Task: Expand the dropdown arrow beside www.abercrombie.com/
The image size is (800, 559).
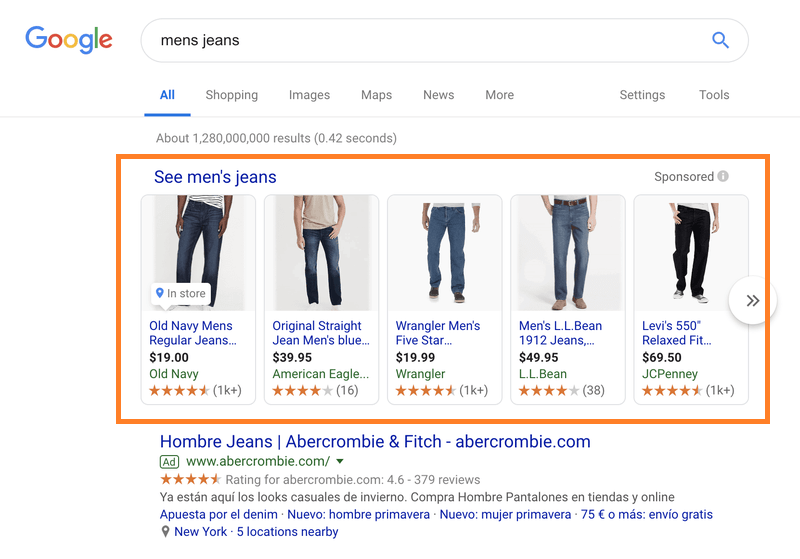Action: [x=340, y=462]
